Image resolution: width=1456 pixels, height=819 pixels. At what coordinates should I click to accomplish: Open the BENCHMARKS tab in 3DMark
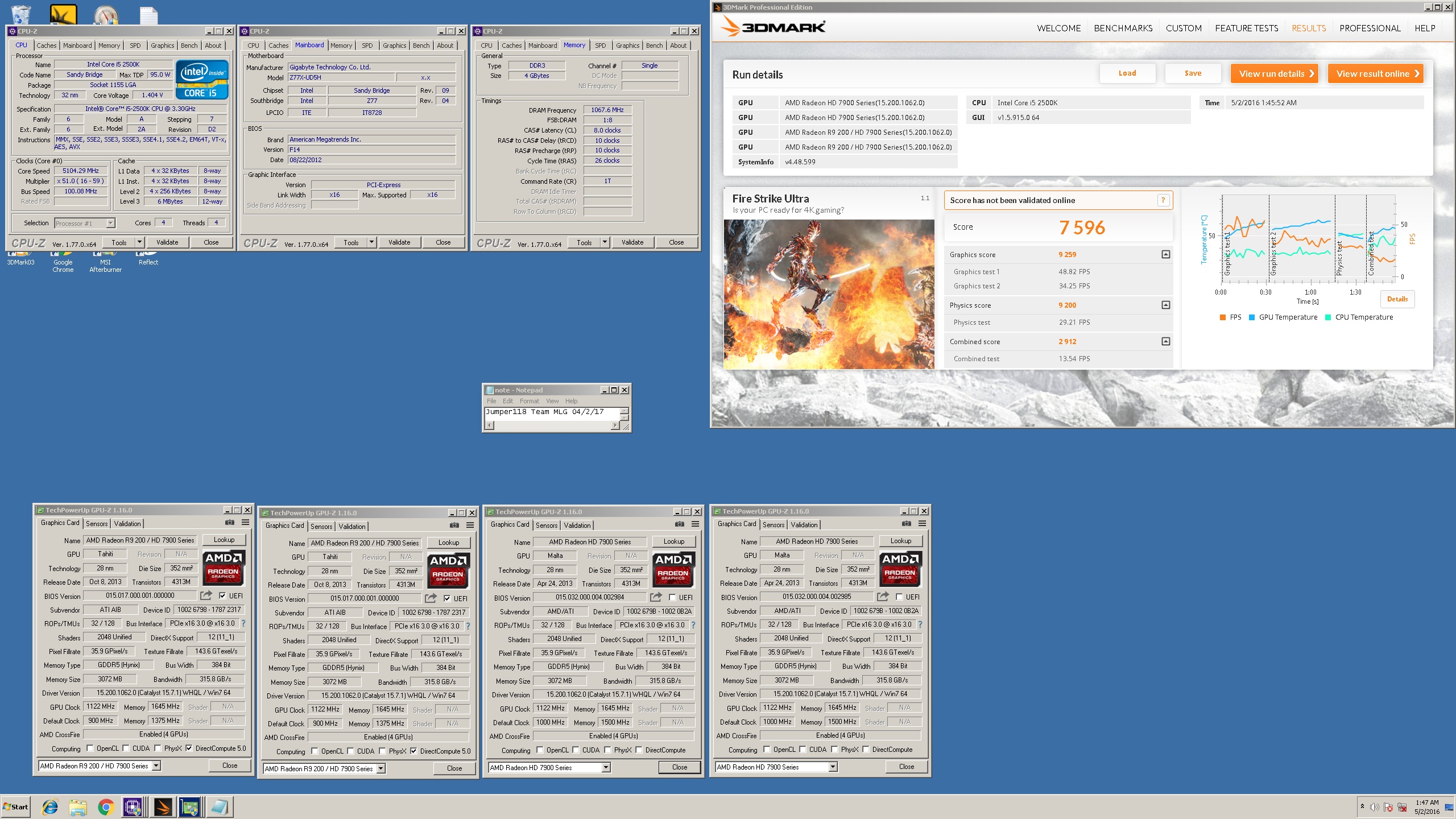(x=1123, y=28)
